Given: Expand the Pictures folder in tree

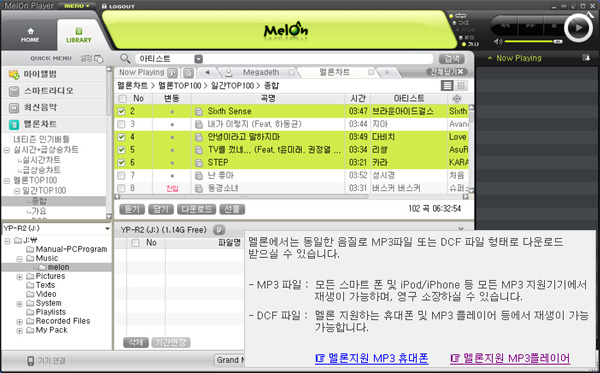Looking at the screenshot, I should [x=20, y=277].
